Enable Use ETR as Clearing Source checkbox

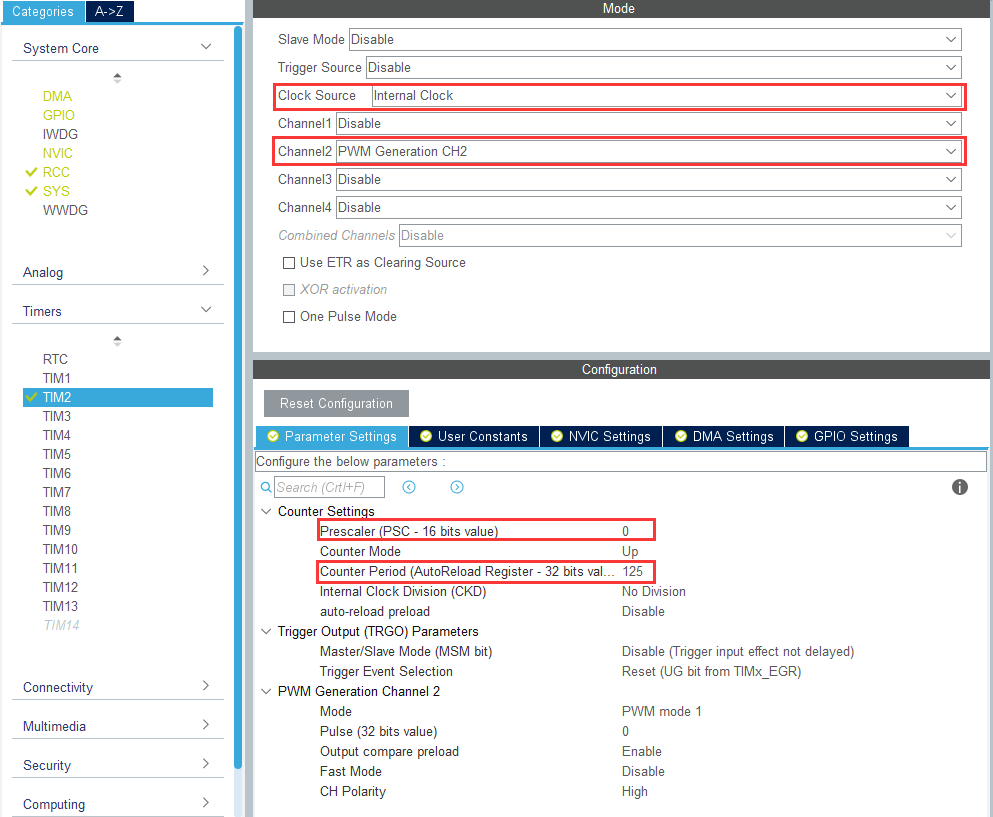click(289, 263)
